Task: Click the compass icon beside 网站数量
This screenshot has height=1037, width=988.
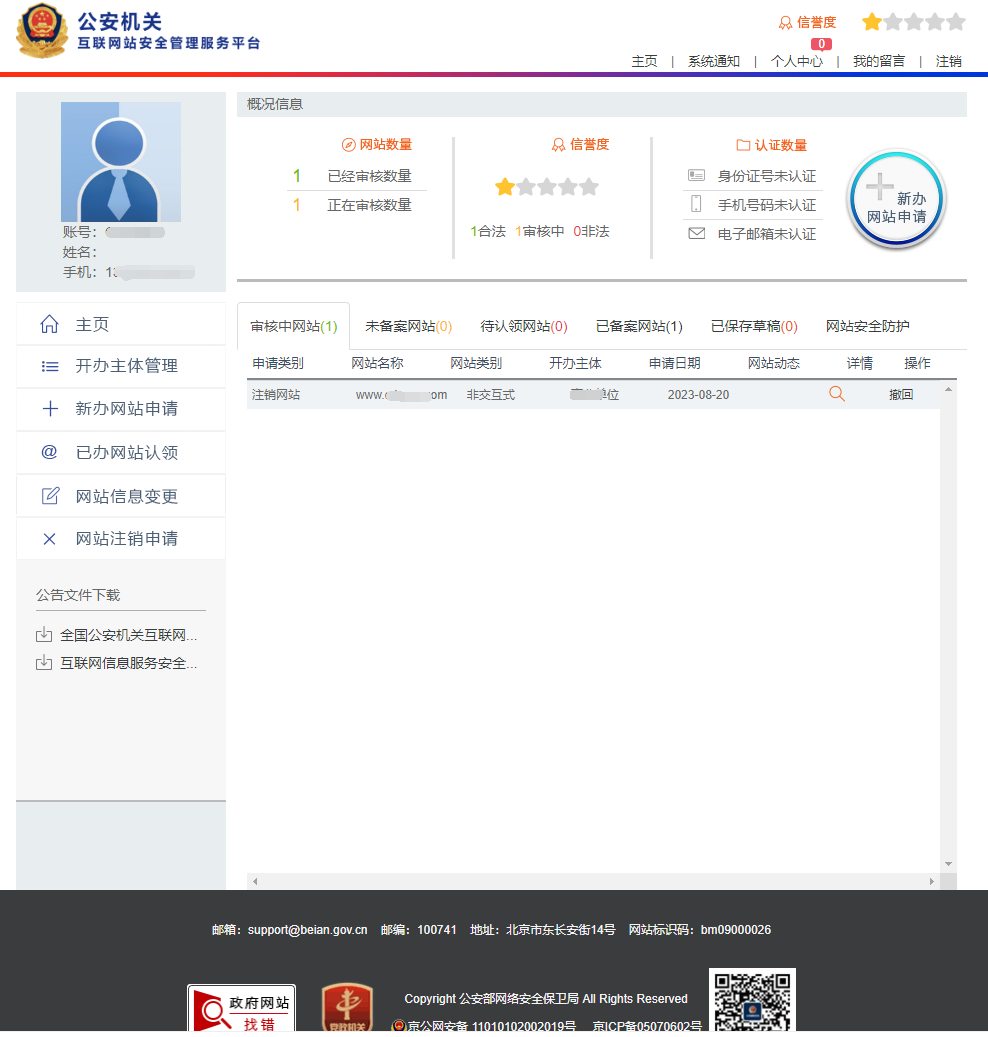Action: point(348,145)
